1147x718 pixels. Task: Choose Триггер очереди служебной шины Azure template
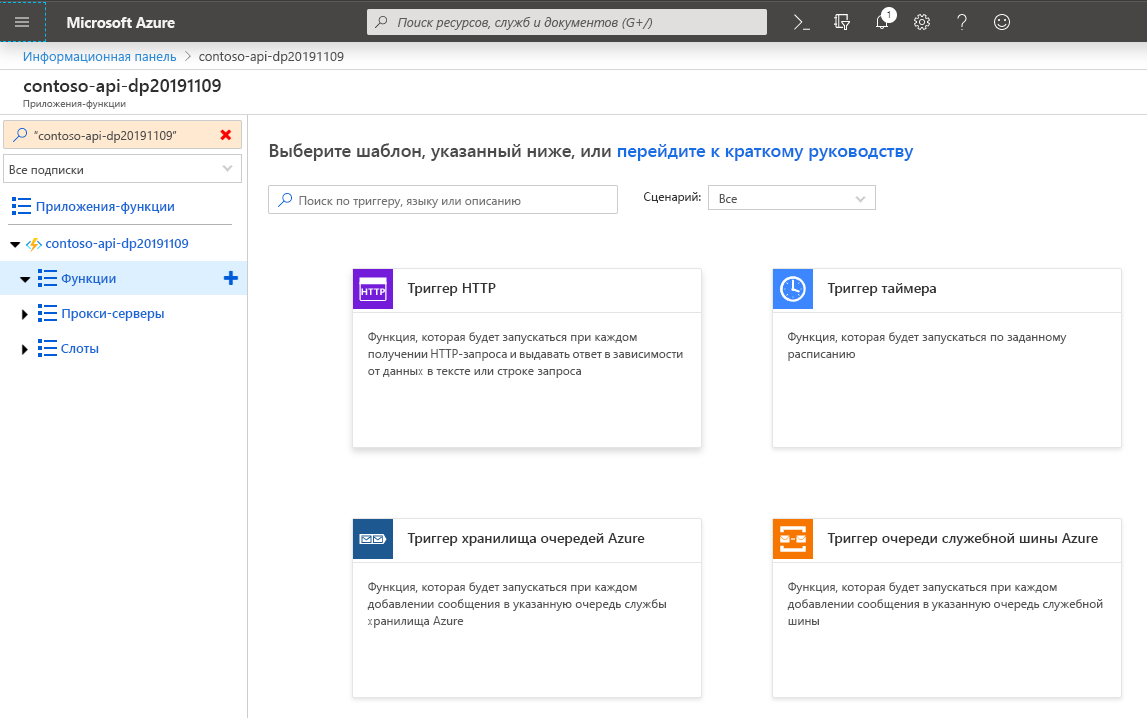click(947, 608)
